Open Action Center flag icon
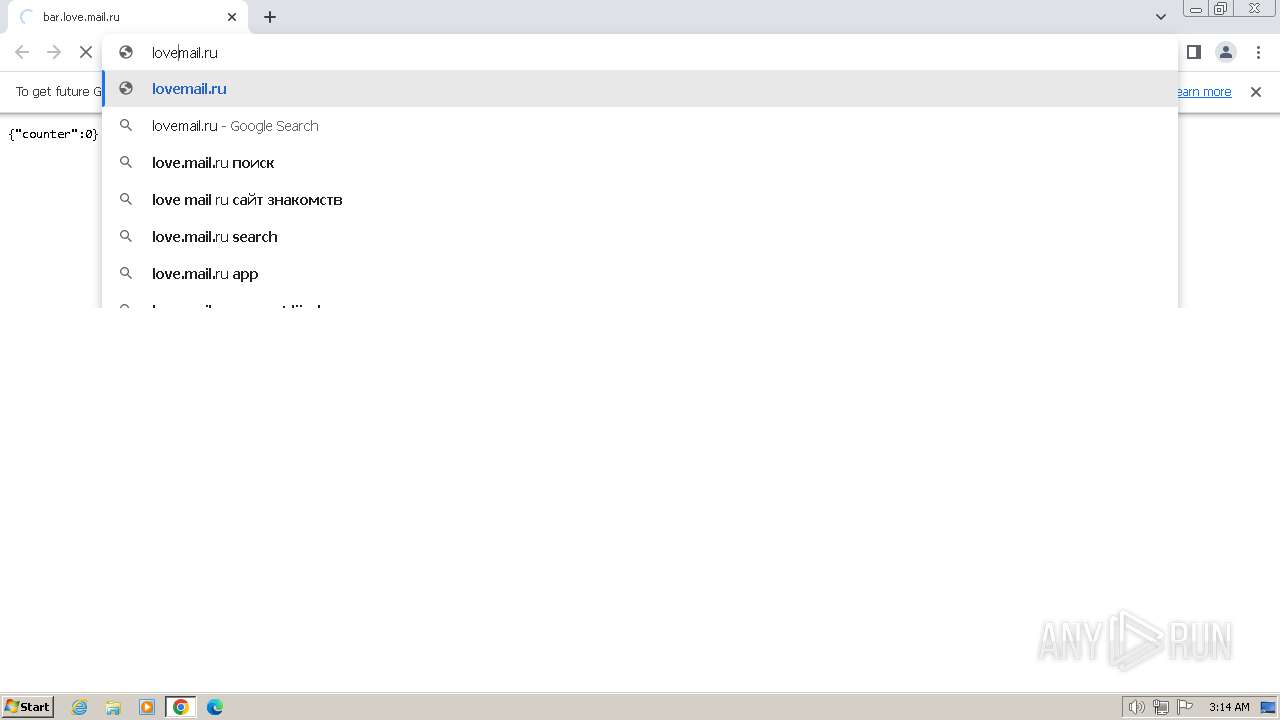Viewport: 1280px width, 720px height. click(1185, 707)
